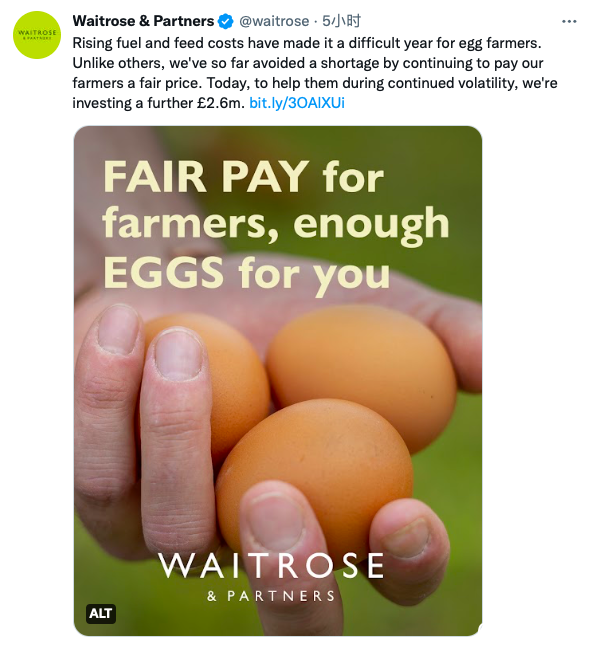Show the image ALT description badge

click(101, 613)
